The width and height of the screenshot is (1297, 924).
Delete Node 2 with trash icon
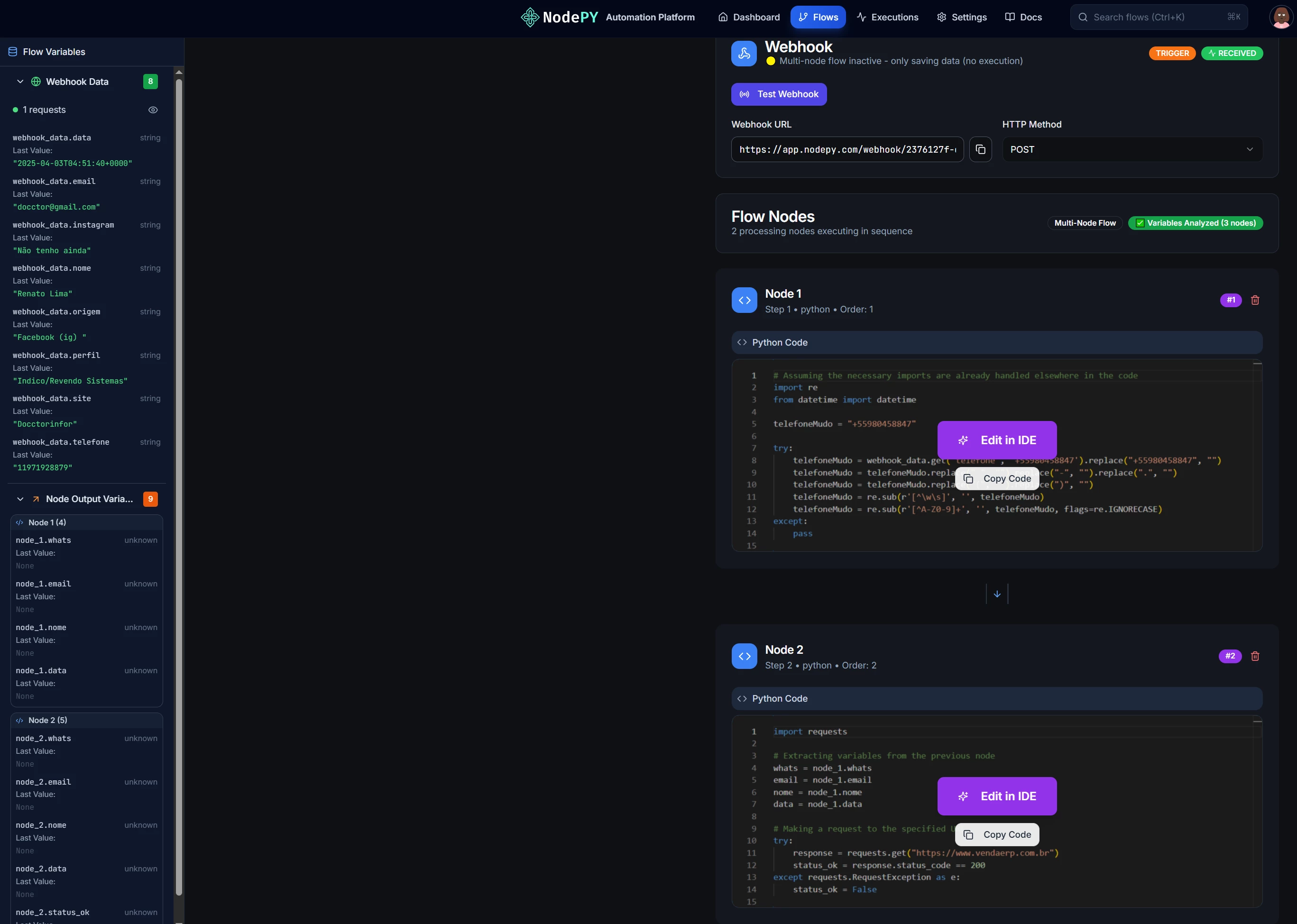tap(1255, 656)
